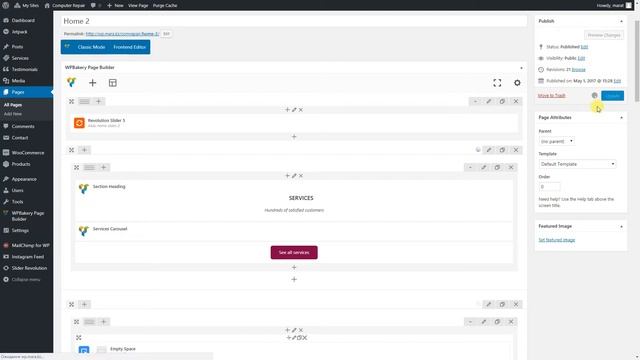Click View Page in admin bar
Image resolution: width=640 pixels, height=360 pixels.
tap(138, 5)
